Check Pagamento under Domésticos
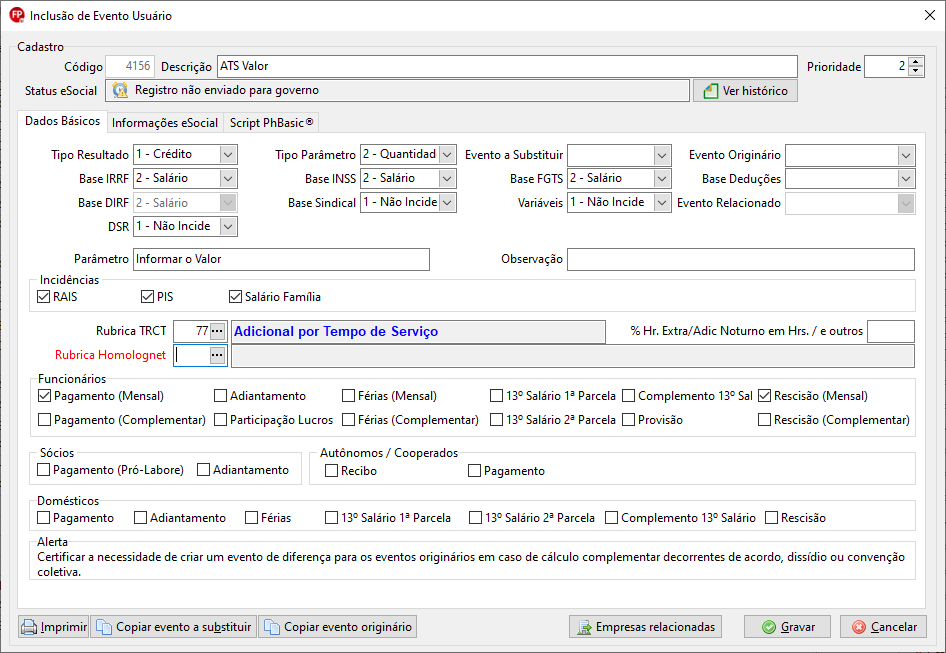This screenshot has height=653, width=946. pos(43,518)
